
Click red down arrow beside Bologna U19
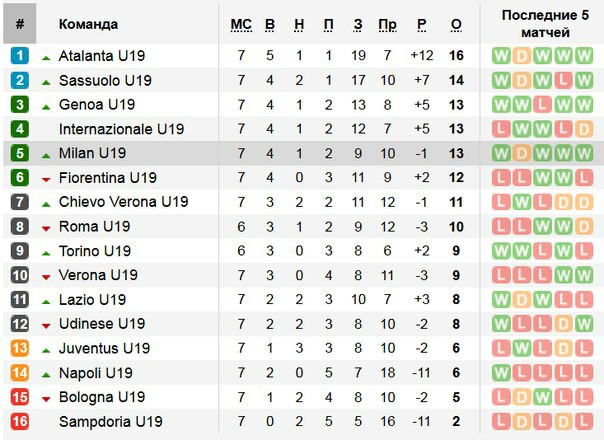pos(46,399)
